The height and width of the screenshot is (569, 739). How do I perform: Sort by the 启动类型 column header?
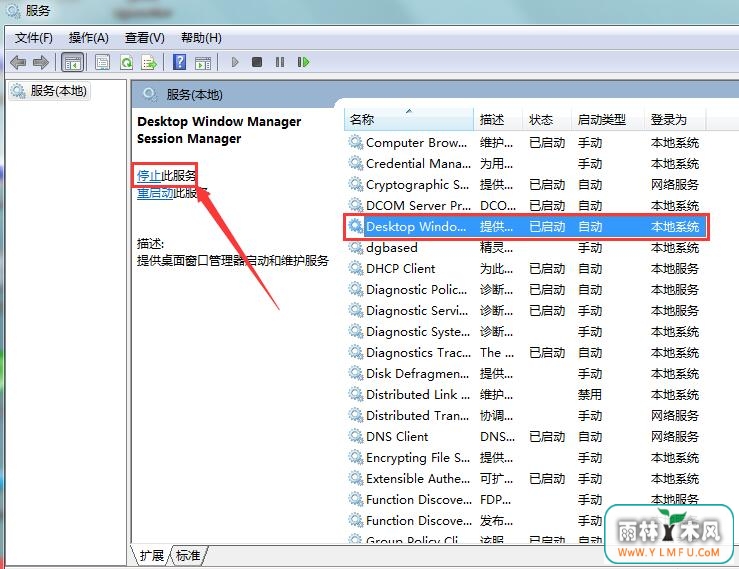coord(608,120)
